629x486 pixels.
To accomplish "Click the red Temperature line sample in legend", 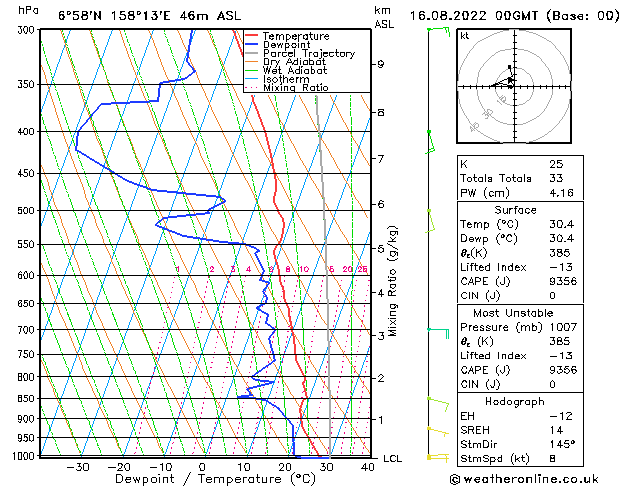I will 251,35.
